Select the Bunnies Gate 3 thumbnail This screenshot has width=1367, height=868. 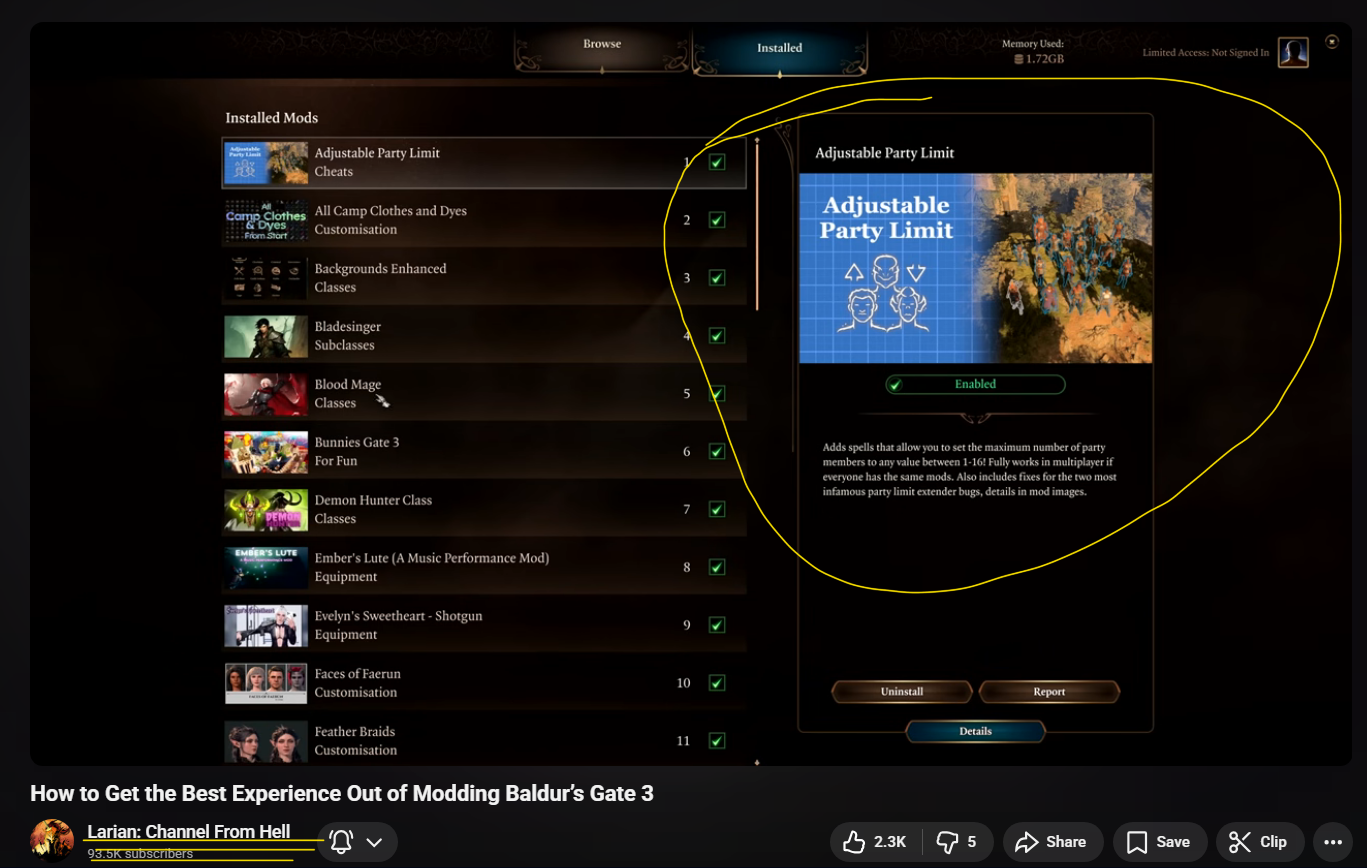click(x=266, y=453)
